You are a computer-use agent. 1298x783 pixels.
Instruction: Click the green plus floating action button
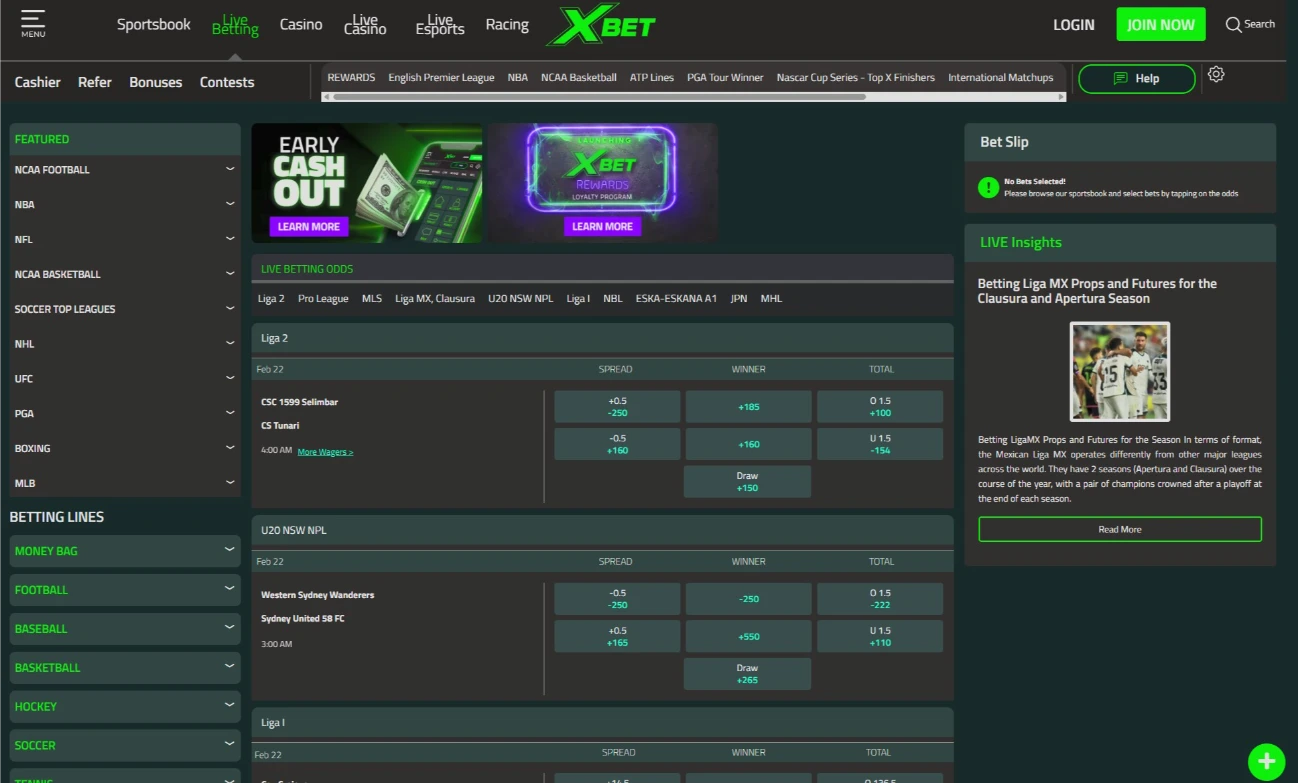click(1266, 761)
